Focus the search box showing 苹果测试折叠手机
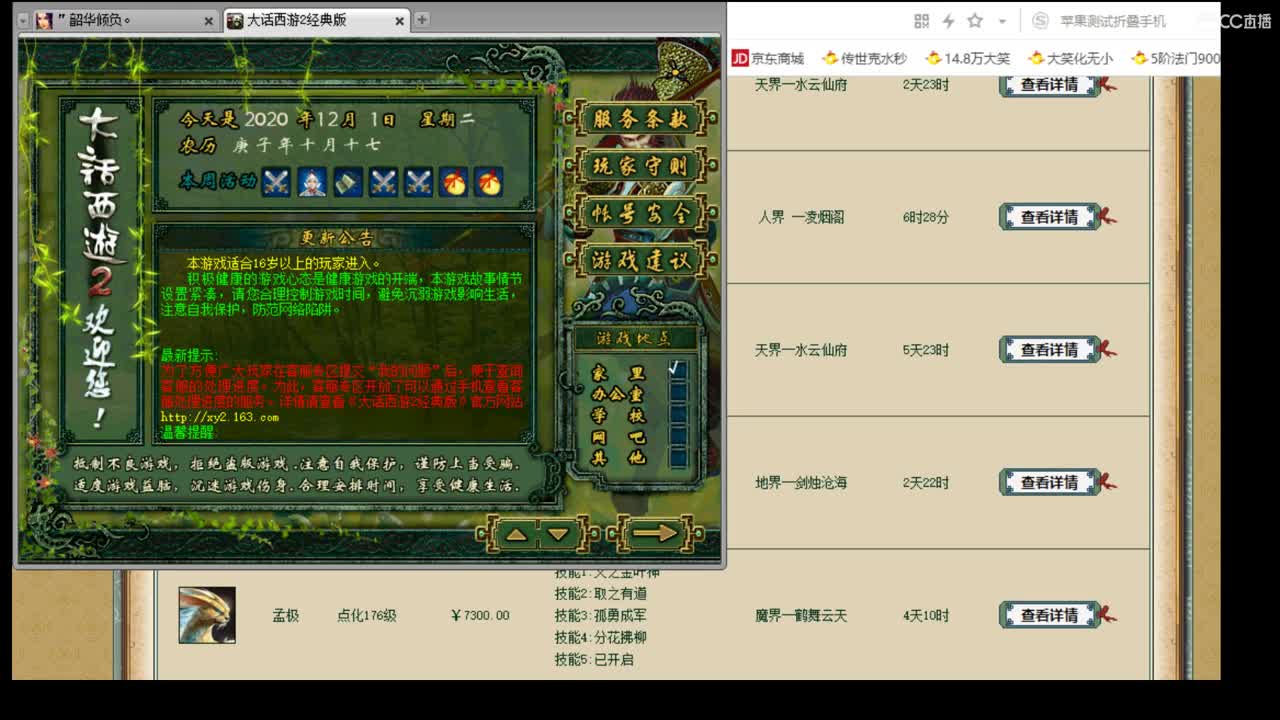The height and width of the screenshot is (720, 1280). click(x=1113, y=21)
